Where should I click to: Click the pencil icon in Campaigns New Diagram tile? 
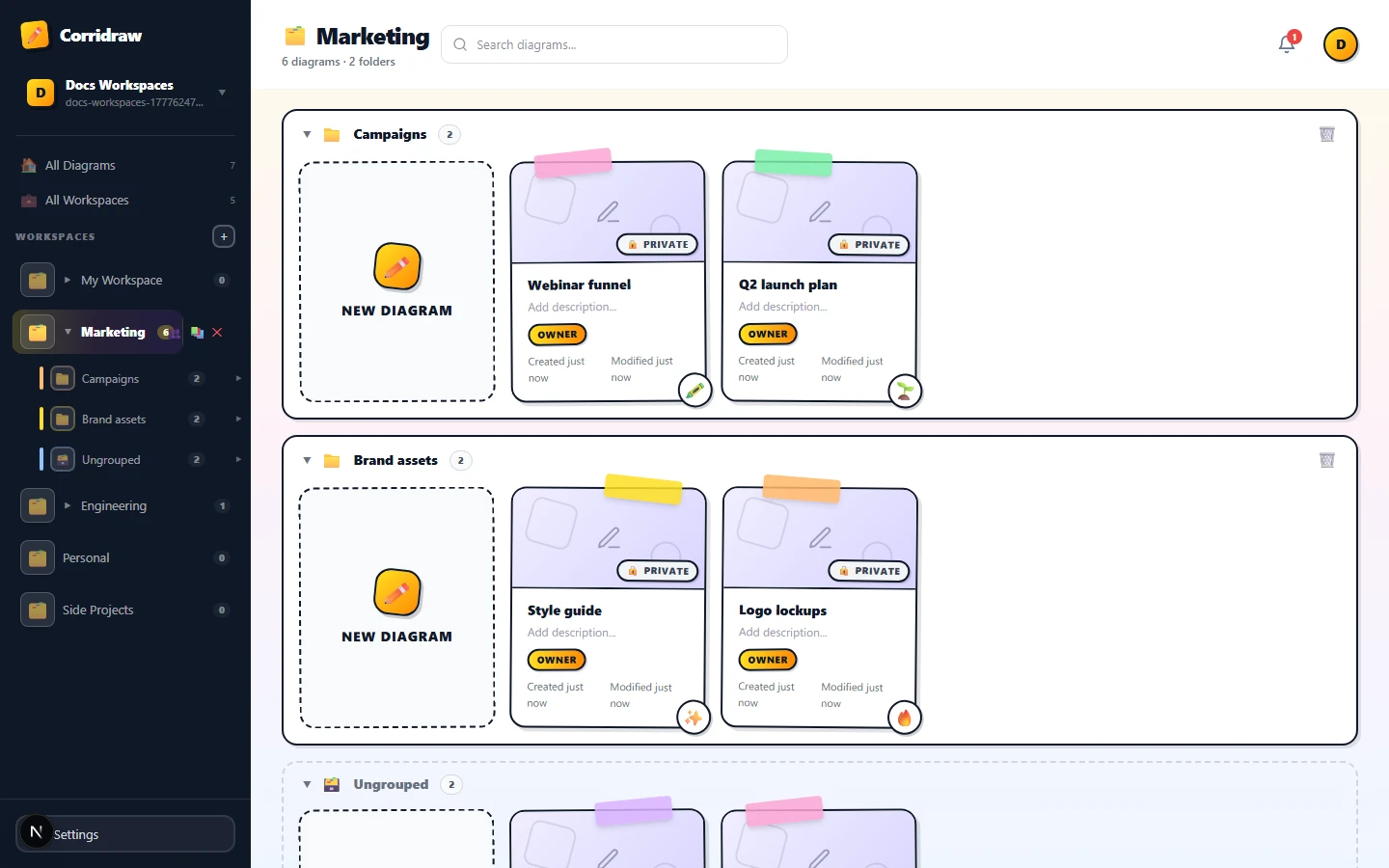397,267
